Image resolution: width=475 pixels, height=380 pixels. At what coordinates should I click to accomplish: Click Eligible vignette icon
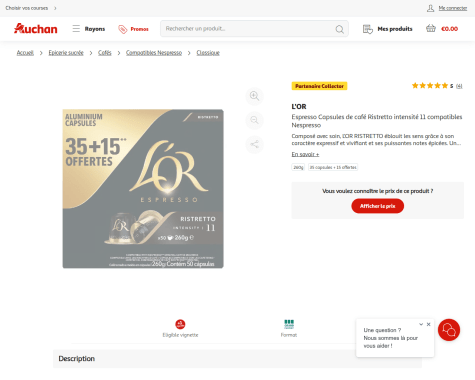[180, 324]
